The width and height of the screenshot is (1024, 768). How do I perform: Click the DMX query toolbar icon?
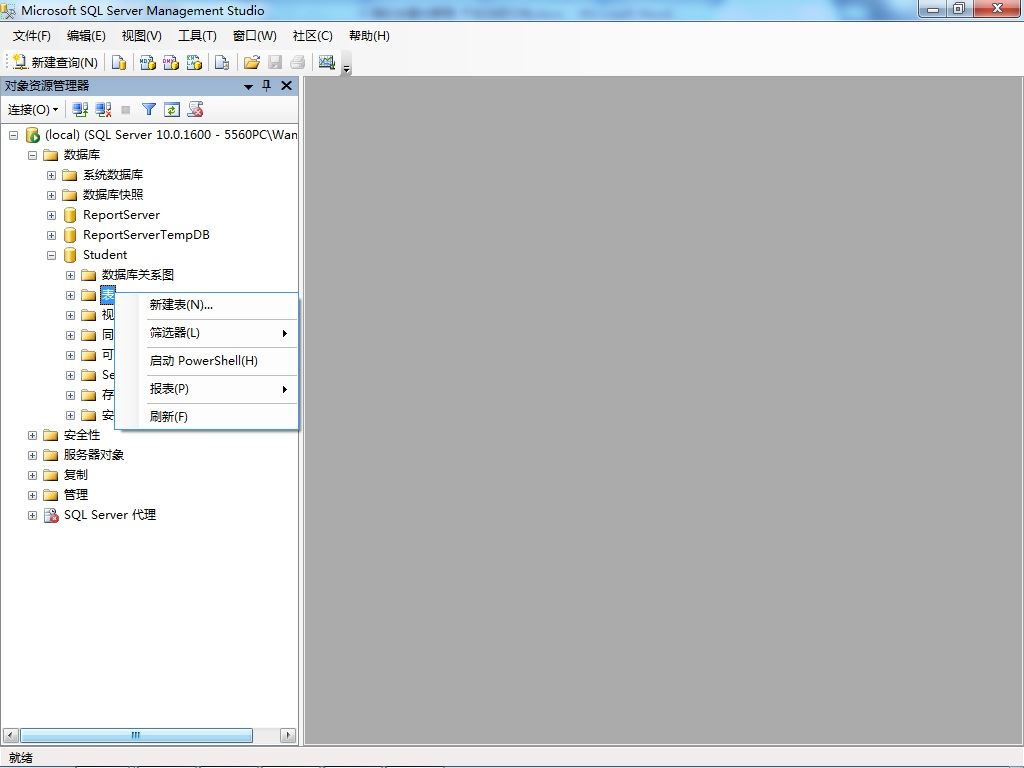point(171,62)
